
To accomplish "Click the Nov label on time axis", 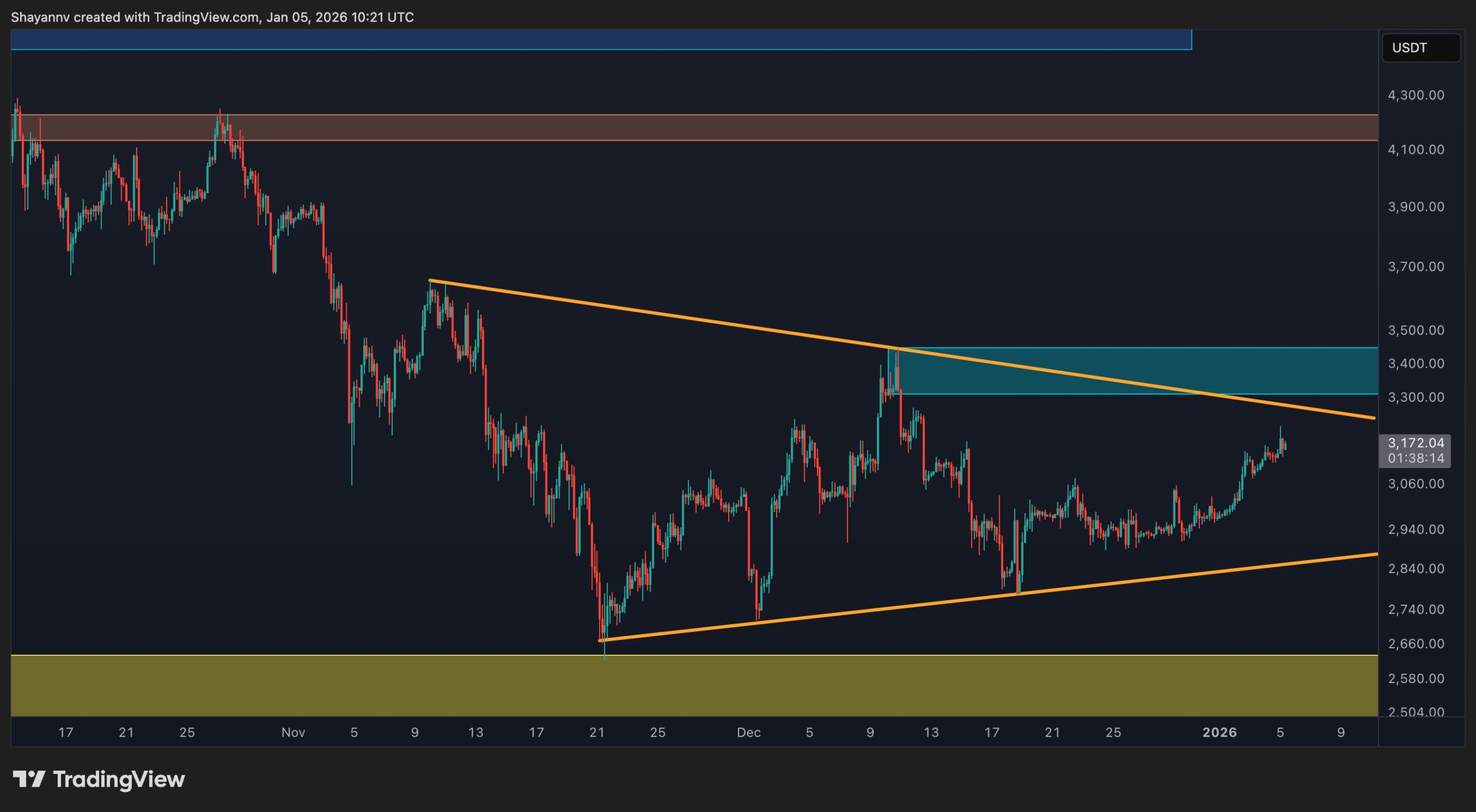I will tap(293, 732).
